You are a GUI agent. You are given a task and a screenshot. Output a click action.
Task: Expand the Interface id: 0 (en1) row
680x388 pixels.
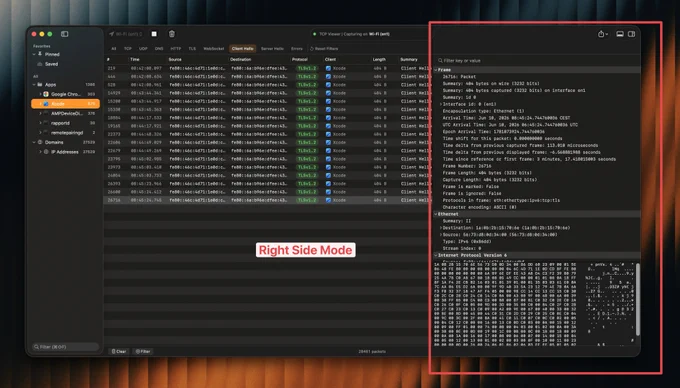441,104
